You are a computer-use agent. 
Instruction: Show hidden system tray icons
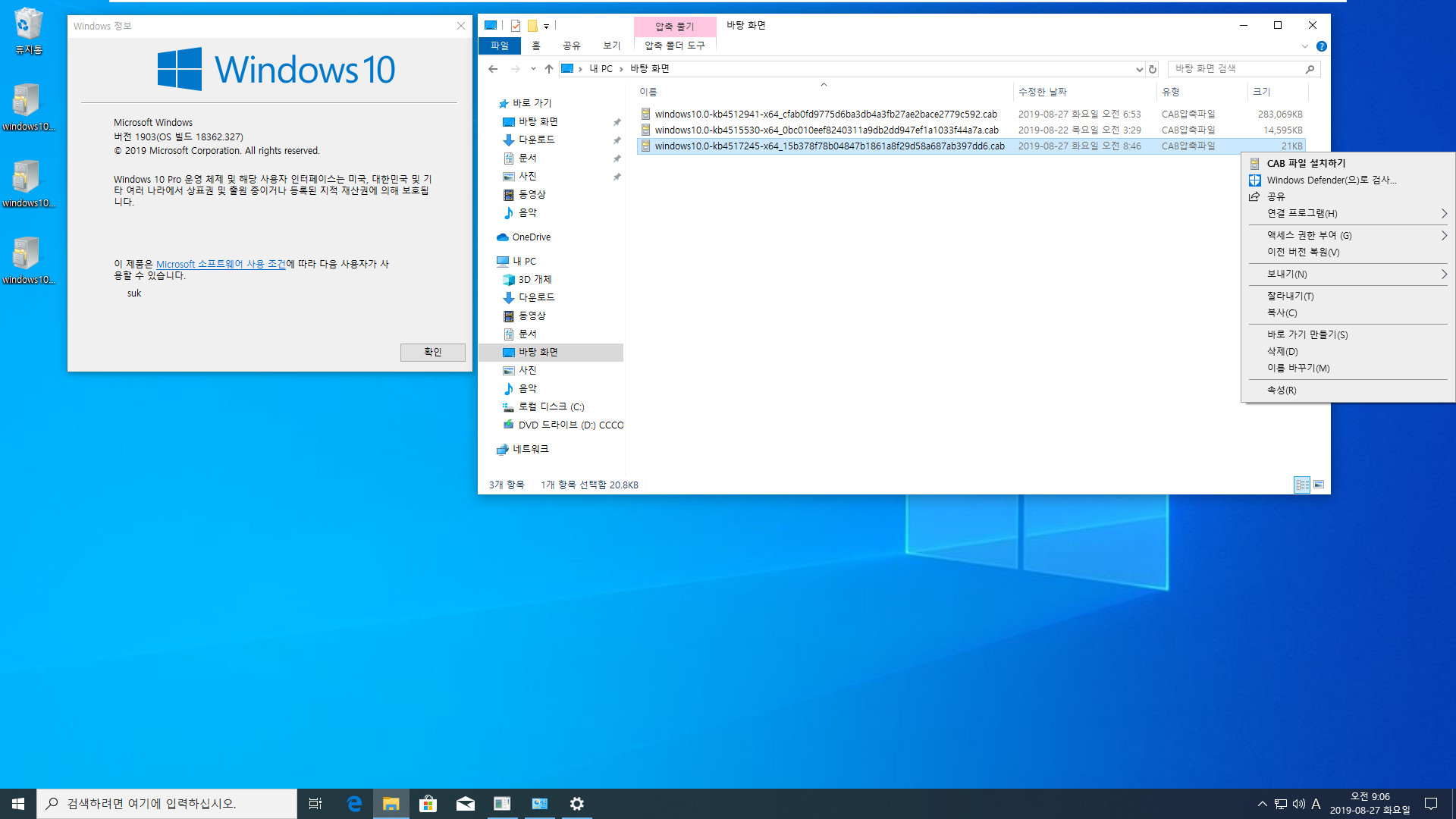tap(1262, 804)
